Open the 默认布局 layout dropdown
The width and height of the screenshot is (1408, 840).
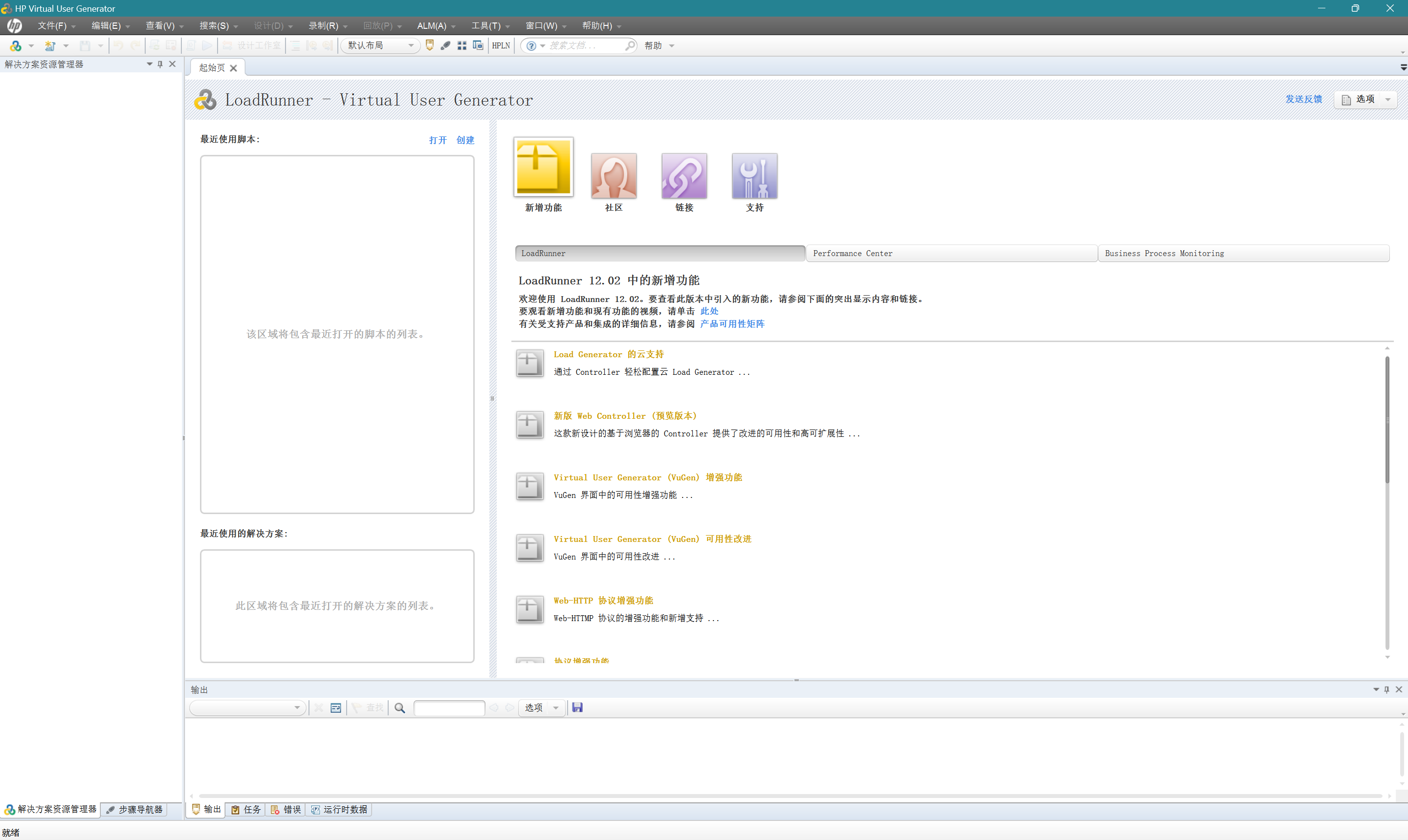click(x=412, y=45)
